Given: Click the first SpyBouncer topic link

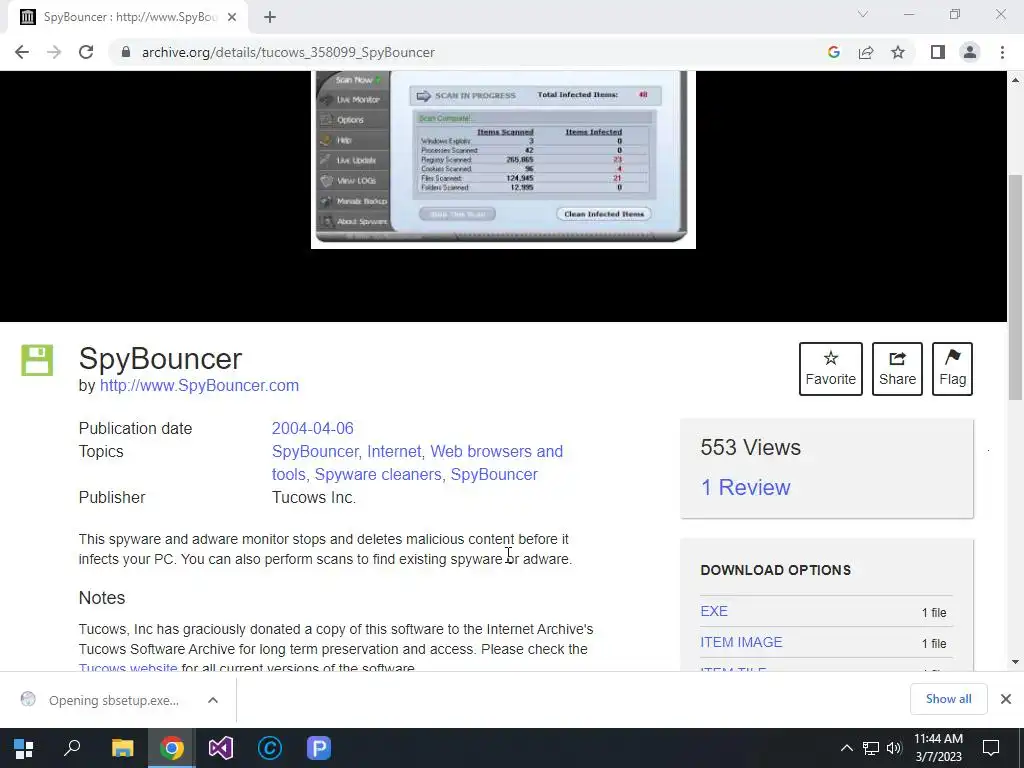Looking at the screenshot, I should point(315,451).
